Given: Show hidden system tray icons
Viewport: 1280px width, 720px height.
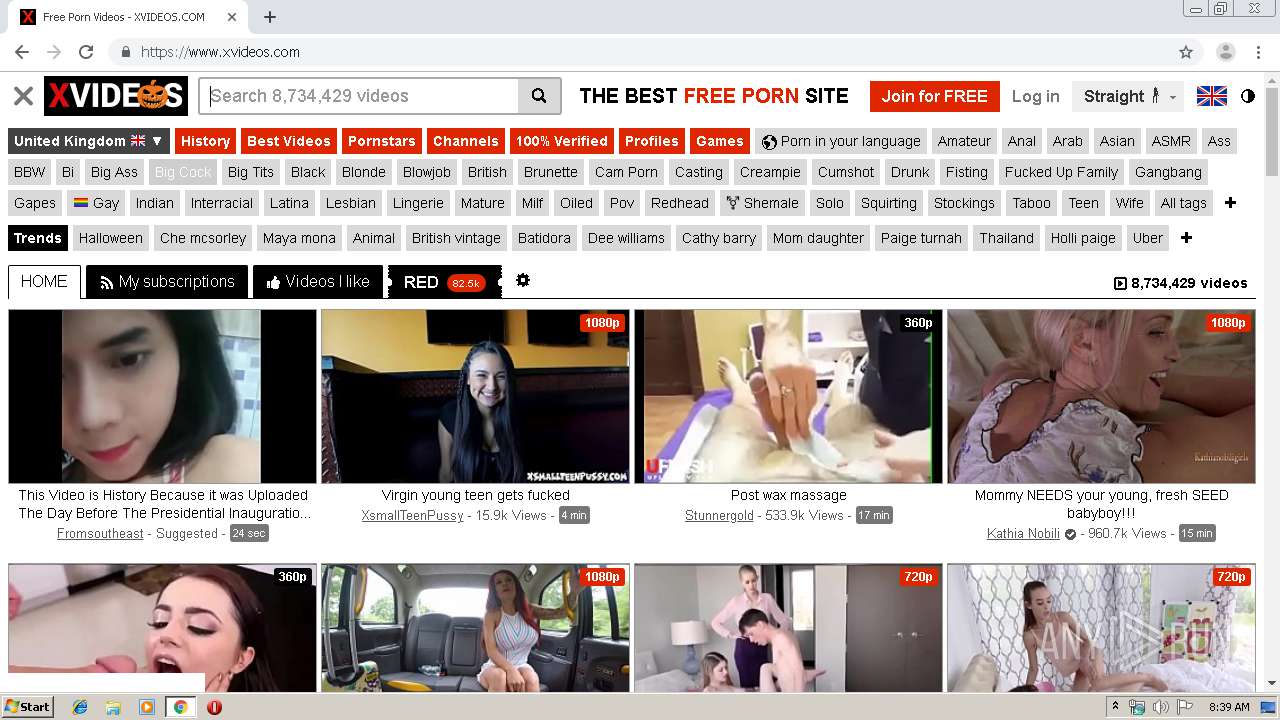Looking at the screenshot, I should 1115,707.
